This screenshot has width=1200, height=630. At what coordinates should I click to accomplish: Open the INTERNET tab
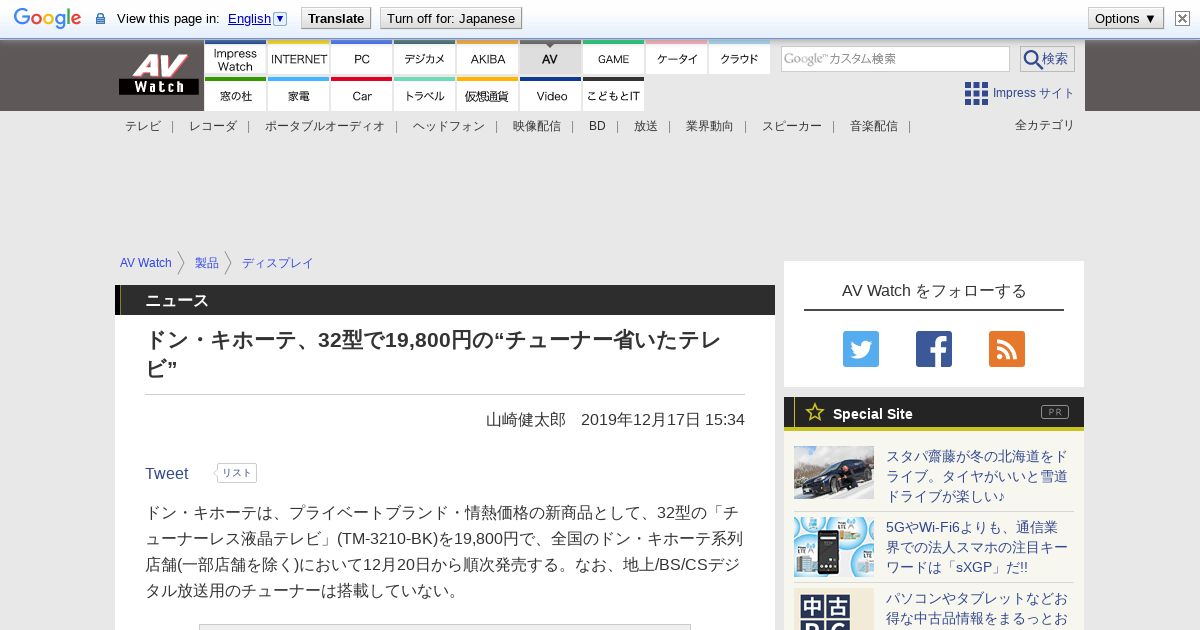[x=299, y=58]
